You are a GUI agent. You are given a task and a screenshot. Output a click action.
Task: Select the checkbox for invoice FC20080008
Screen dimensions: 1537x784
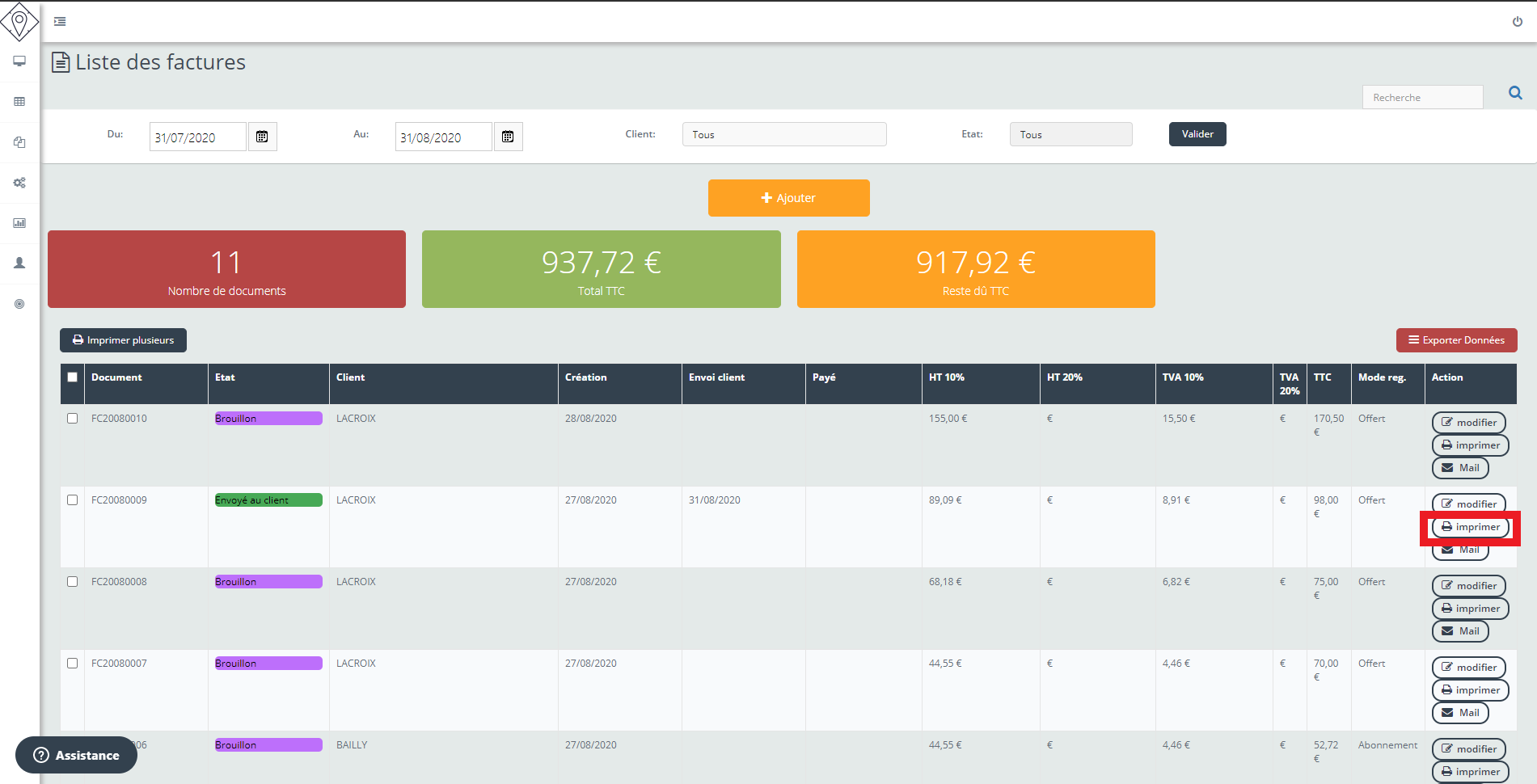click(73, 582)
